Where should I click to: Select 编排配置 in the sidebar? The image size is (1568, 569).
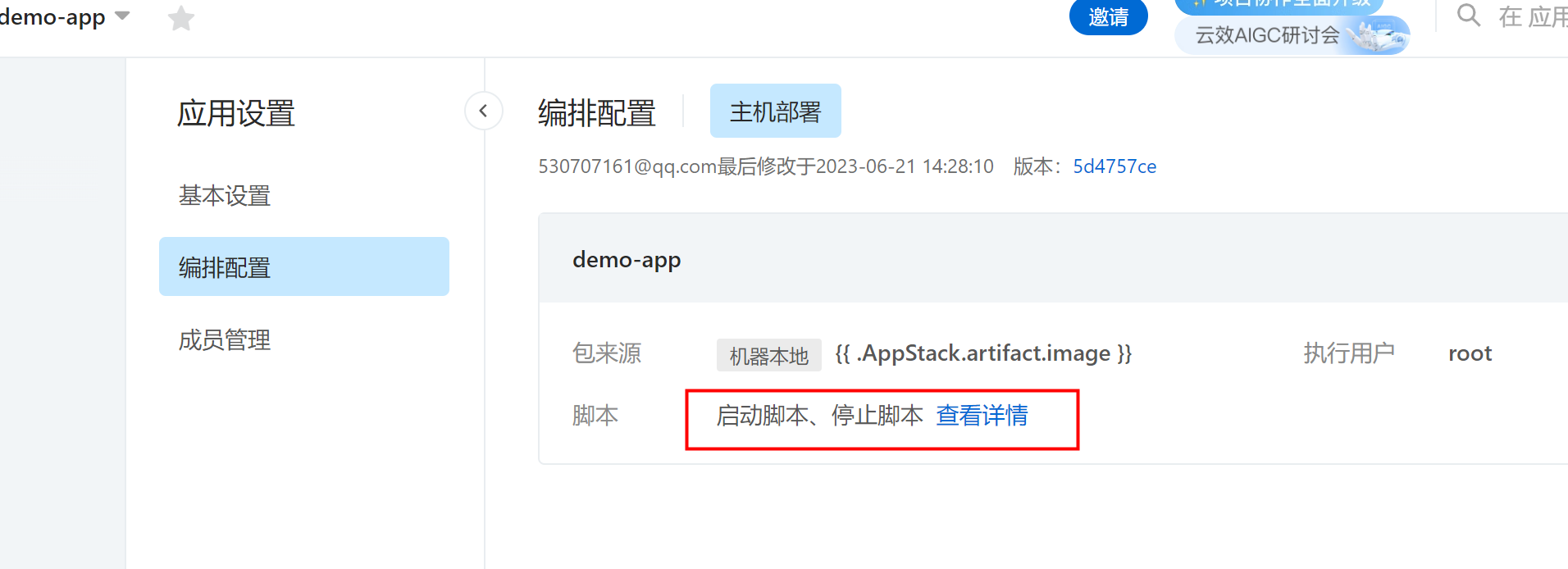point(304,266)
